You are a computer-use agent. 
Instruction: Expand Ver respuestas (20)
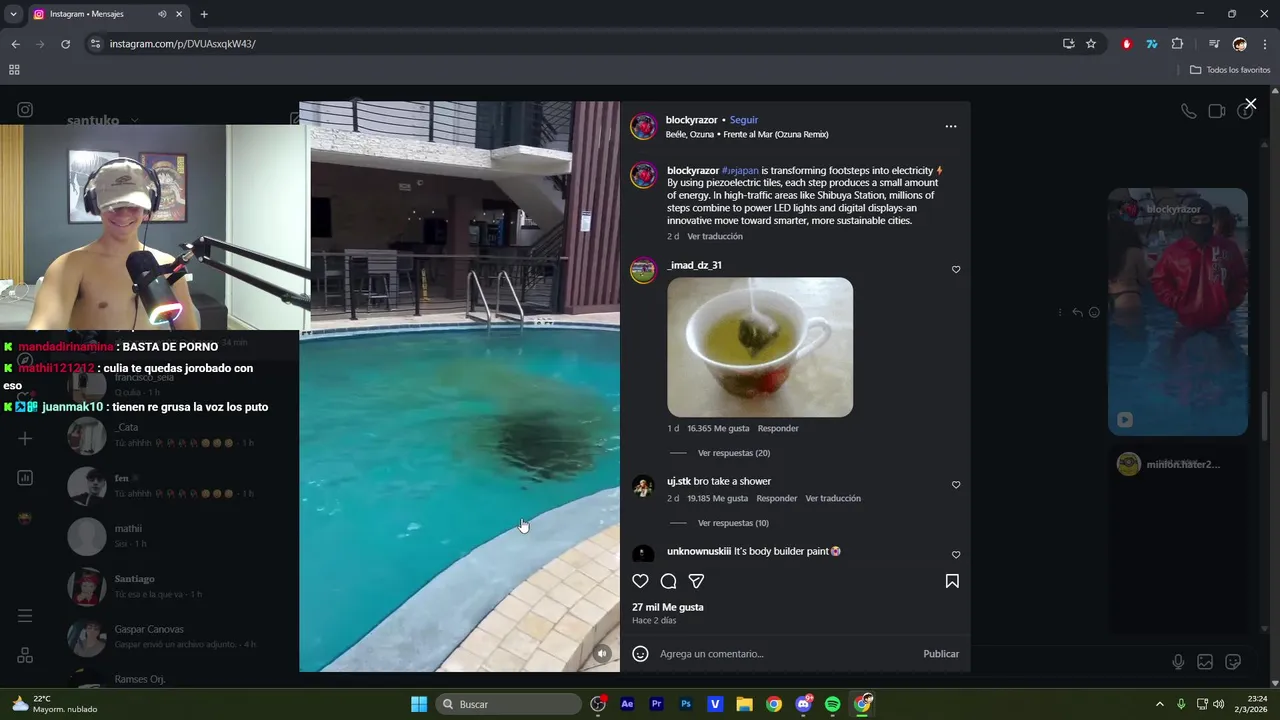pos(734,453)
